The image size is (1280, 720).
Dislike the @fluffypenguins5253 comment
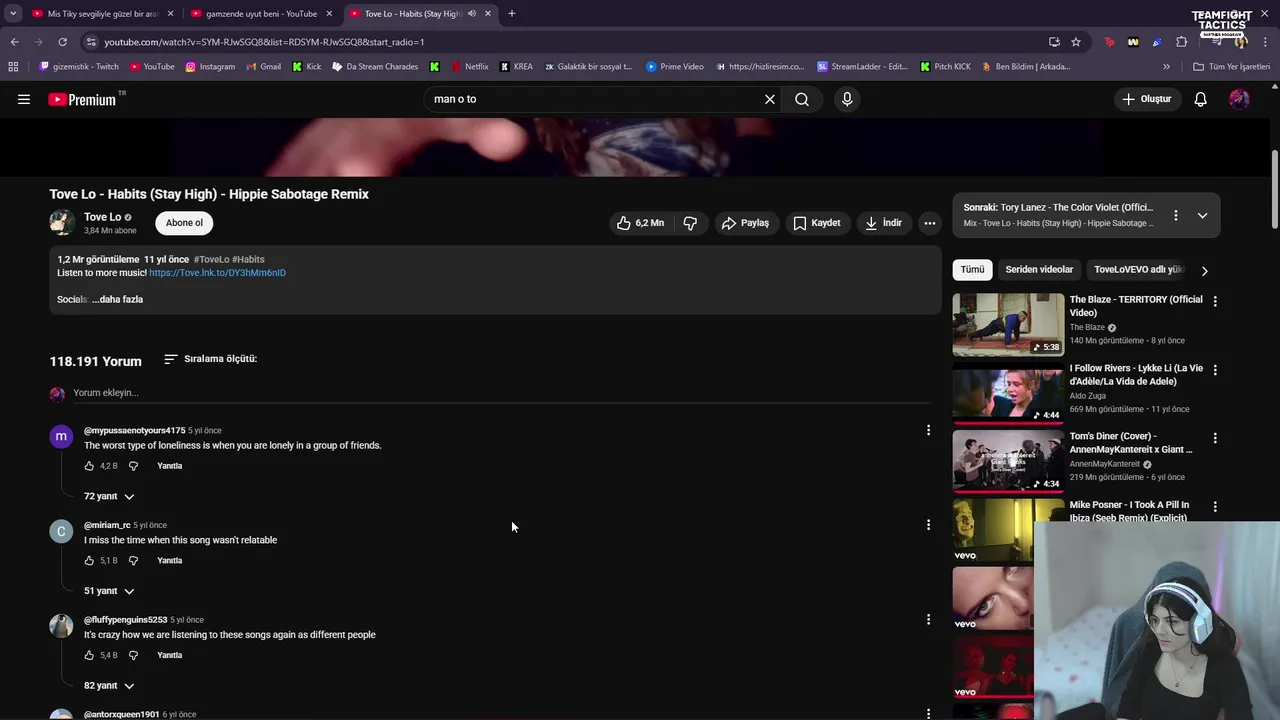click(133, 656)
